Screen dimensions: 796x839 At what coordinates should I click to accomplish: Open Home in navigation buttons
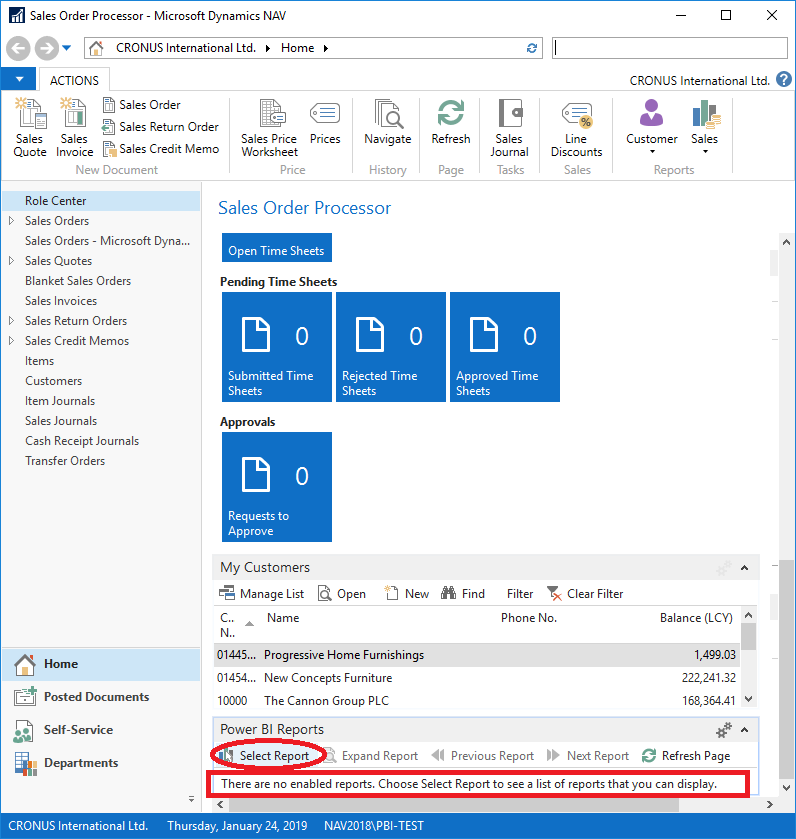pyautogui.click(x=101, y=664)
